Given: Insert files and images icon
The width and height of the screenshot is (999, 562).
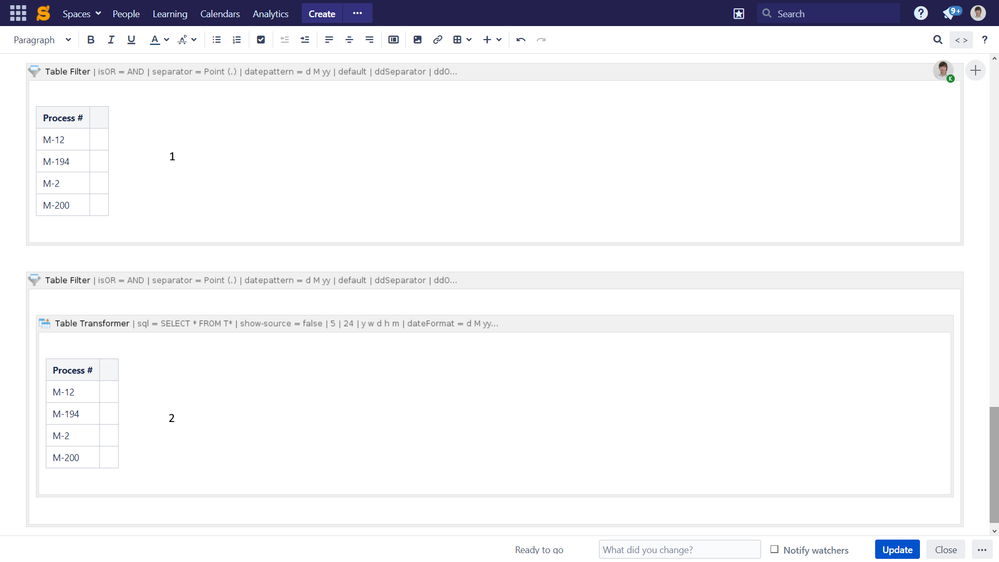Looking at the screenshot, I should click(x=417, y=40).
